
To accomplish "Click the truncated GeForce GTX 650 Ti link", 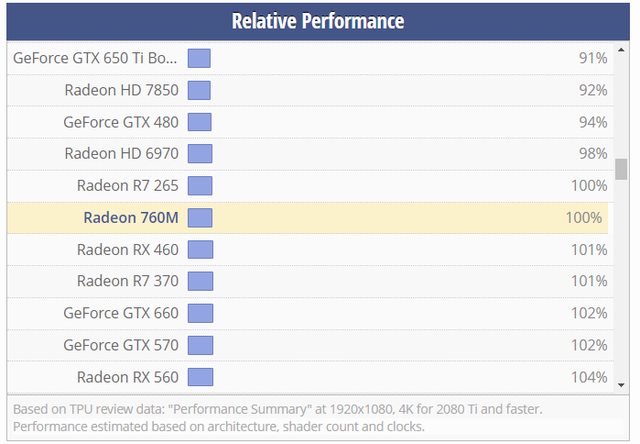I will click(96, 58).
